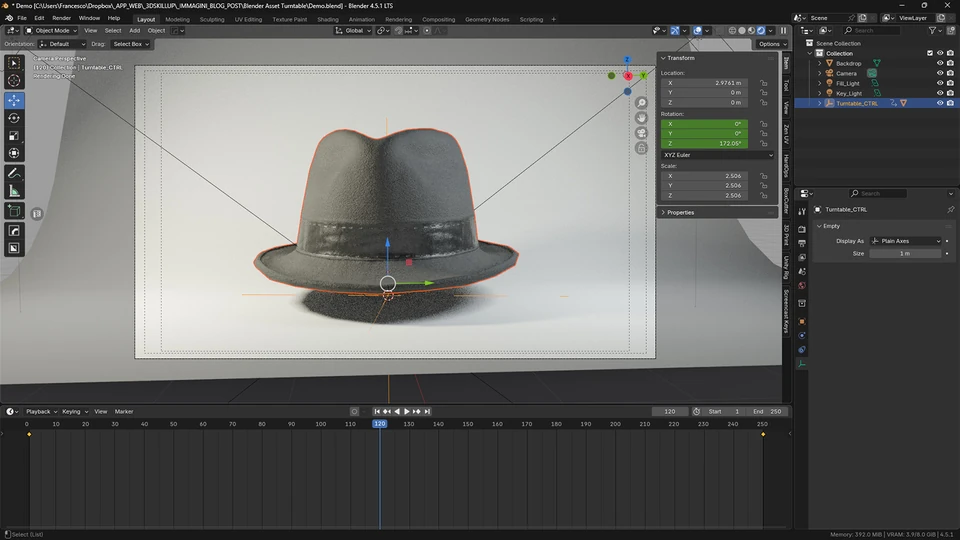Switch to solid viewport shading
960x540 pixels.
click(x=742, y=31)
